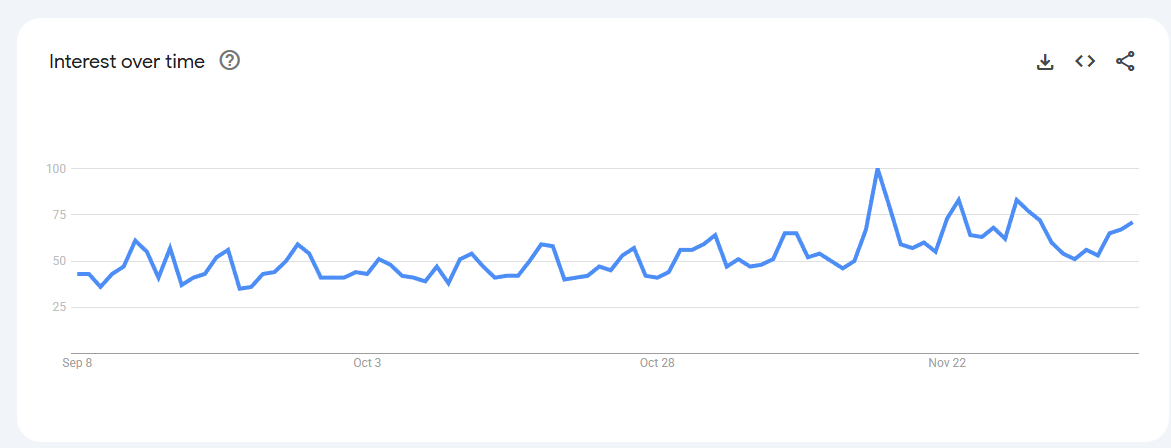This screenshot has height=448, width=1171.
Task: Download the interest over time data
Action: point(1045,62)
